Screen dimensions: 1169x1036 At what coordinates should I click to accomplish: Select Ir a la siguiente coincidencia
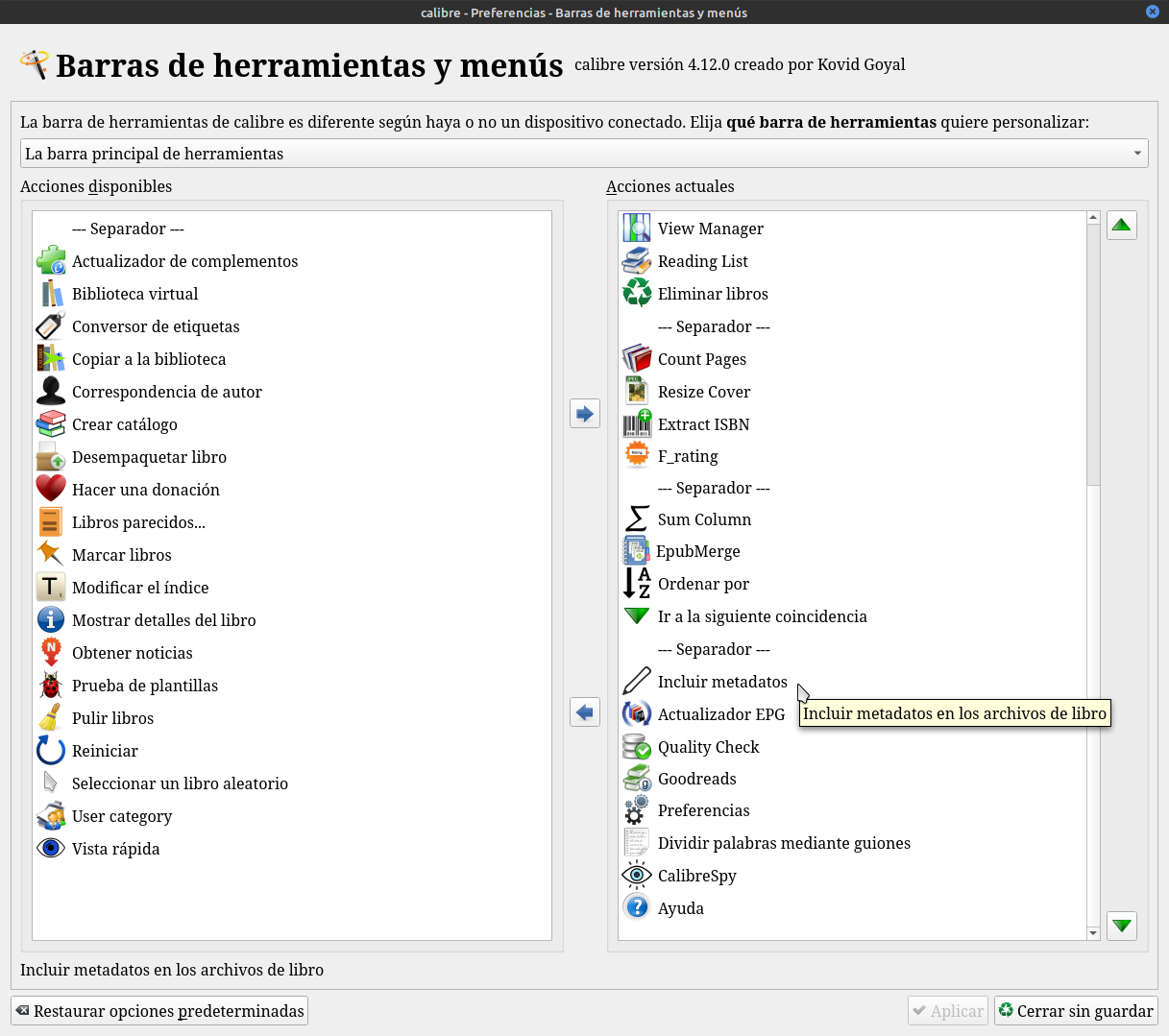click(853, 616)
